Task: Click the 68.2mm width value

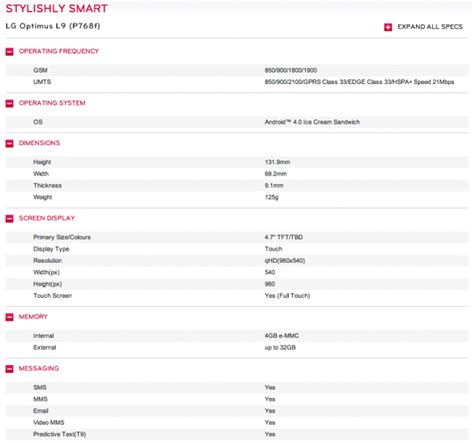Action: (276, 174)
